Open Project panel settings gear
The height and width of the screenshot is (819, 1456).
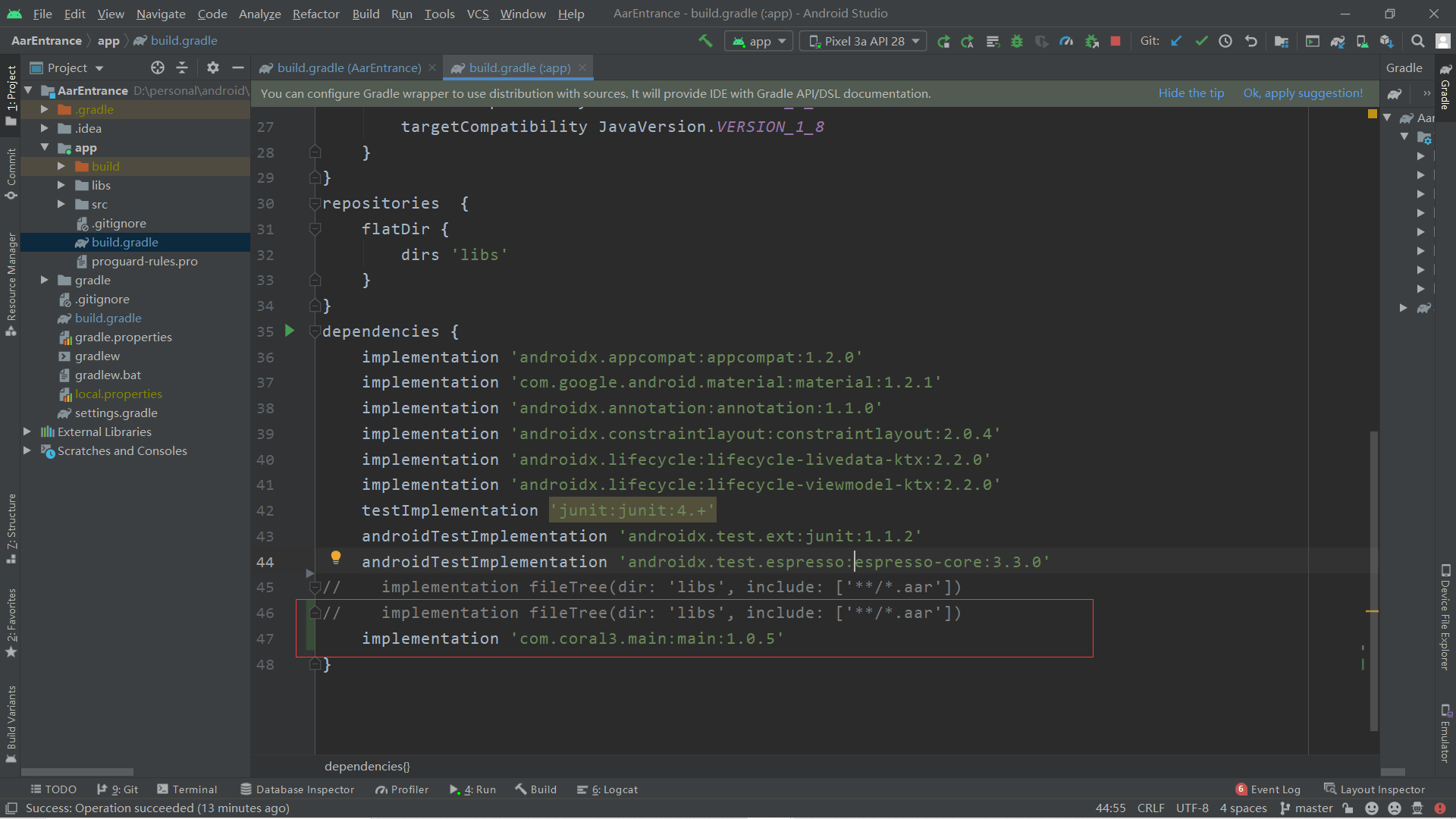(213, 68)
